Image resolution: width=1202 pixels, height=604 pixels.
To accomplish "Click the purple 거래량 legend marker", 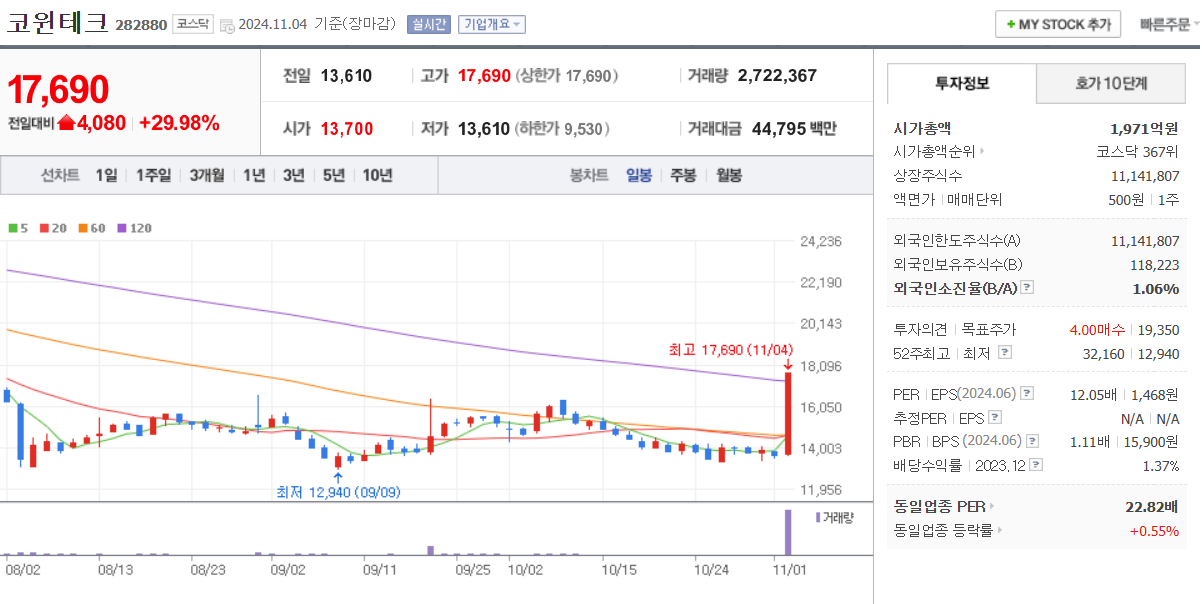I will click(818, 517).
